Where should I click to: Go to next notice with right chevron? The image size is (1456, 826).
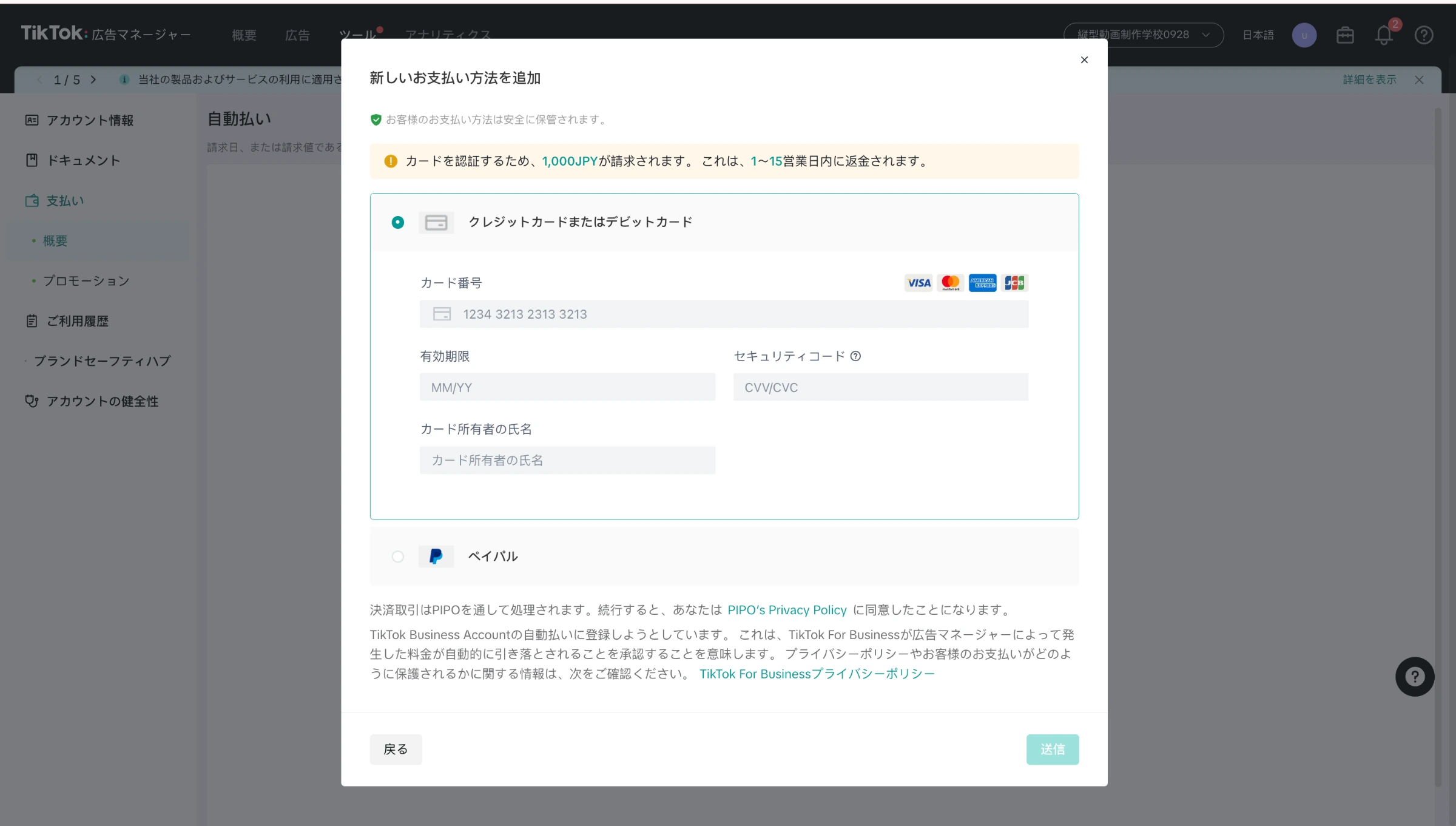pyautogui.click(x=93, y=80)
